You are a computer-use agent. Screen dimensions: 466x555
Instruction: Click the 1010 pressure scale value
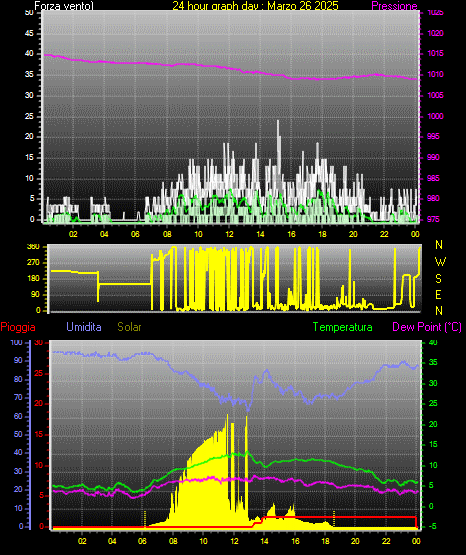(435, 74)
